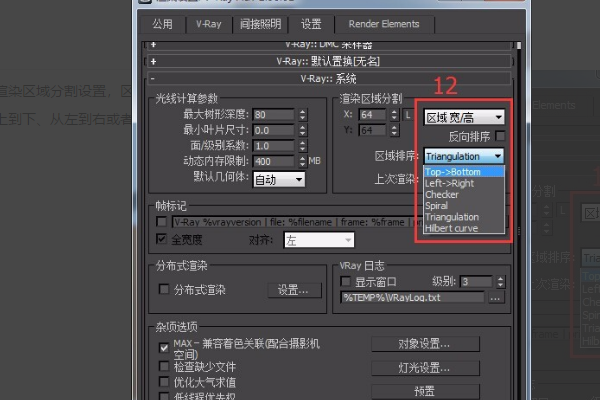Enable the 优化大气求值 checkbox
Screen dimensions: 600x400
click(x=164, y=382)
